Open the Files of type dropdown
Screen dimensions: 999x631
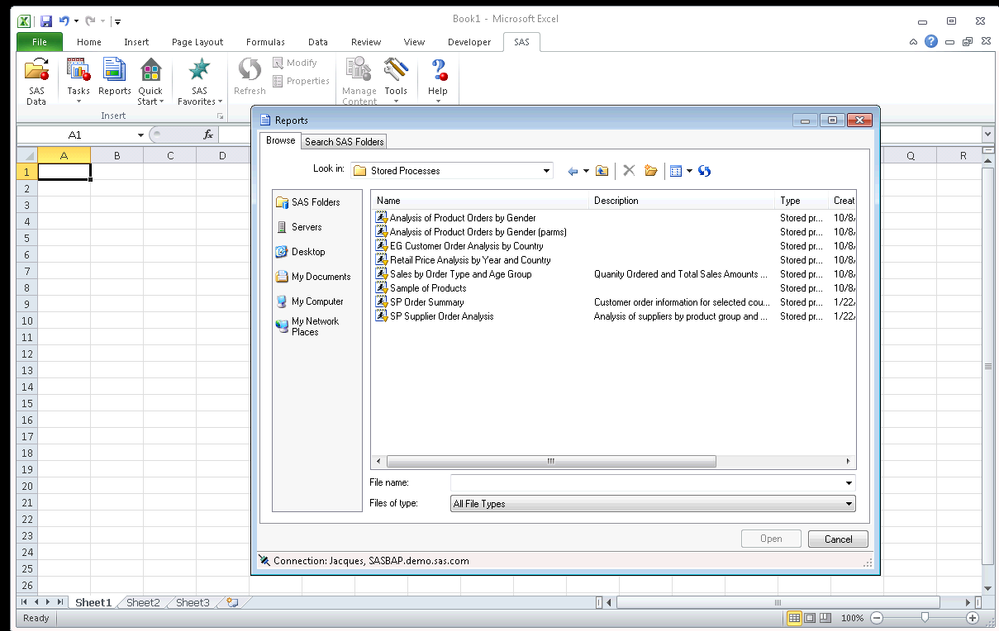click(x=848, y=504)
